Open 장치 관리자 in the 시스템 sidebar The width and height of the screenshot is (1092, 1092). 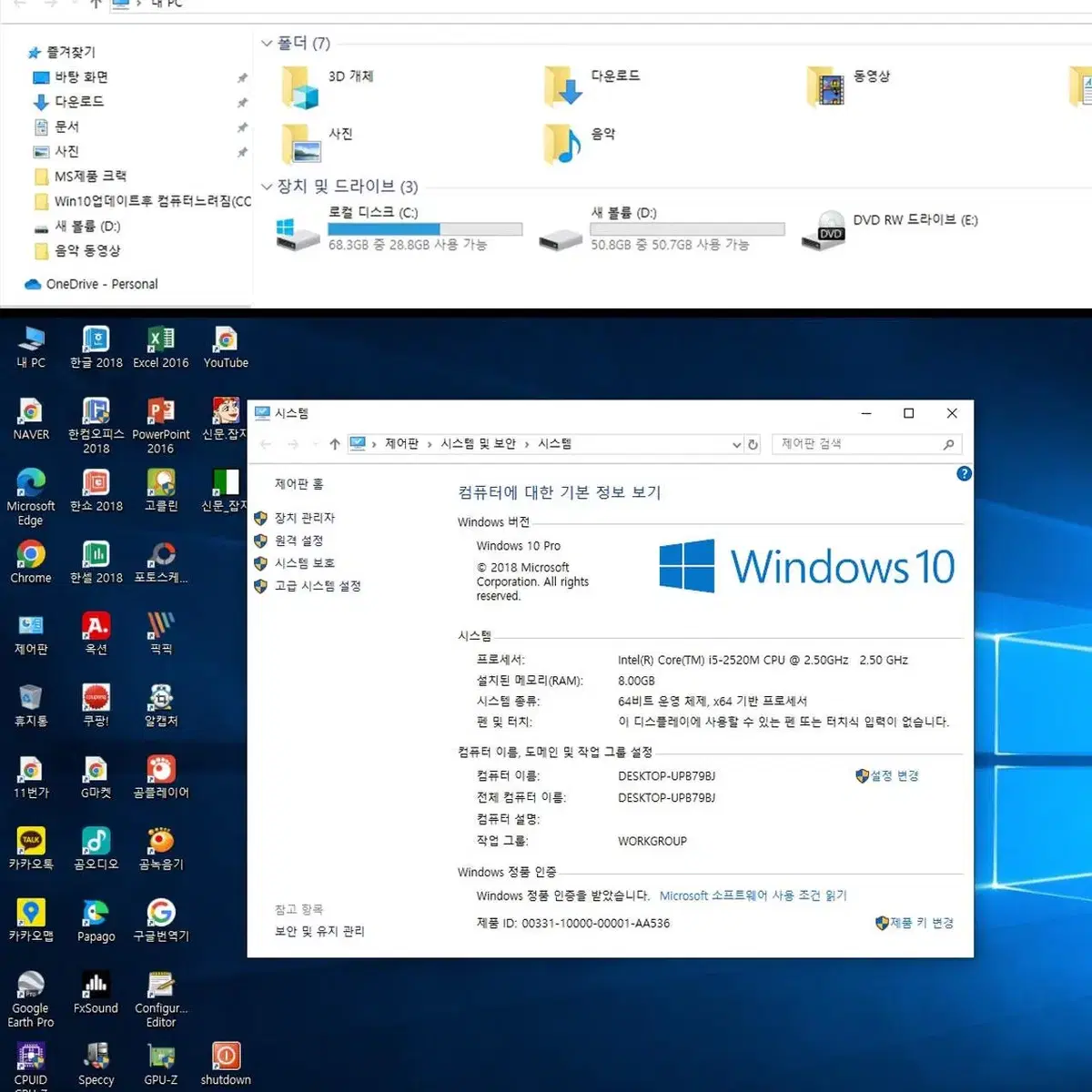coord(305,518)
